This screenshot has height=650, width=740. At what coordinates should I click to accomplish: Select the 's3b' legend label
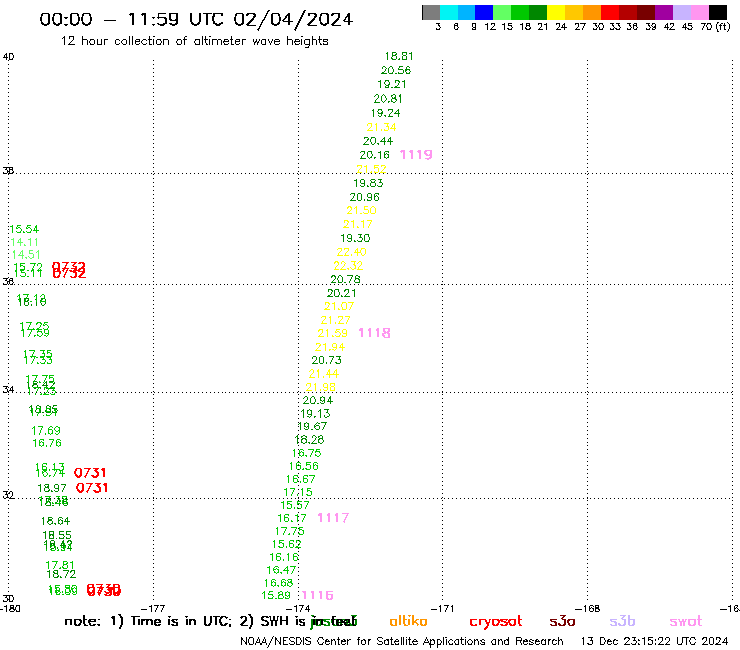pyautogui.click(x=622, y=621)
